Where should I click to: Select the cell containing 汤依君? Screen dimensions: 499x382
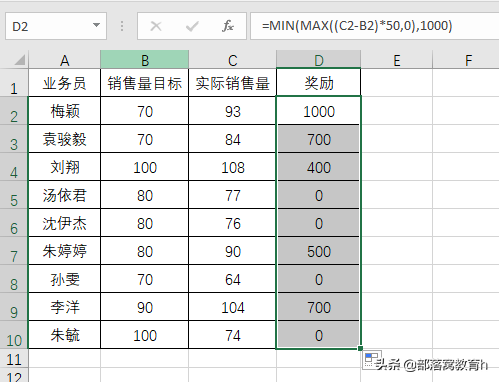click(64, 195)
